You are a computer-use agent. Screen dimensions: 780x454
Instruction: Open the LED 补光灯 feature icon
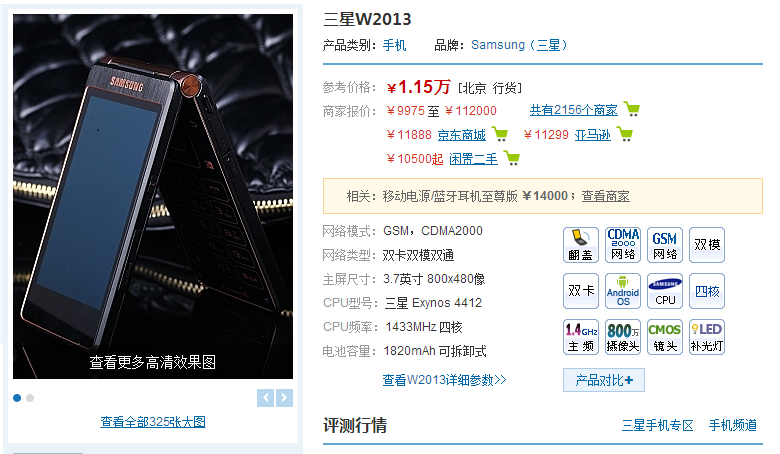tap(707, 337)
